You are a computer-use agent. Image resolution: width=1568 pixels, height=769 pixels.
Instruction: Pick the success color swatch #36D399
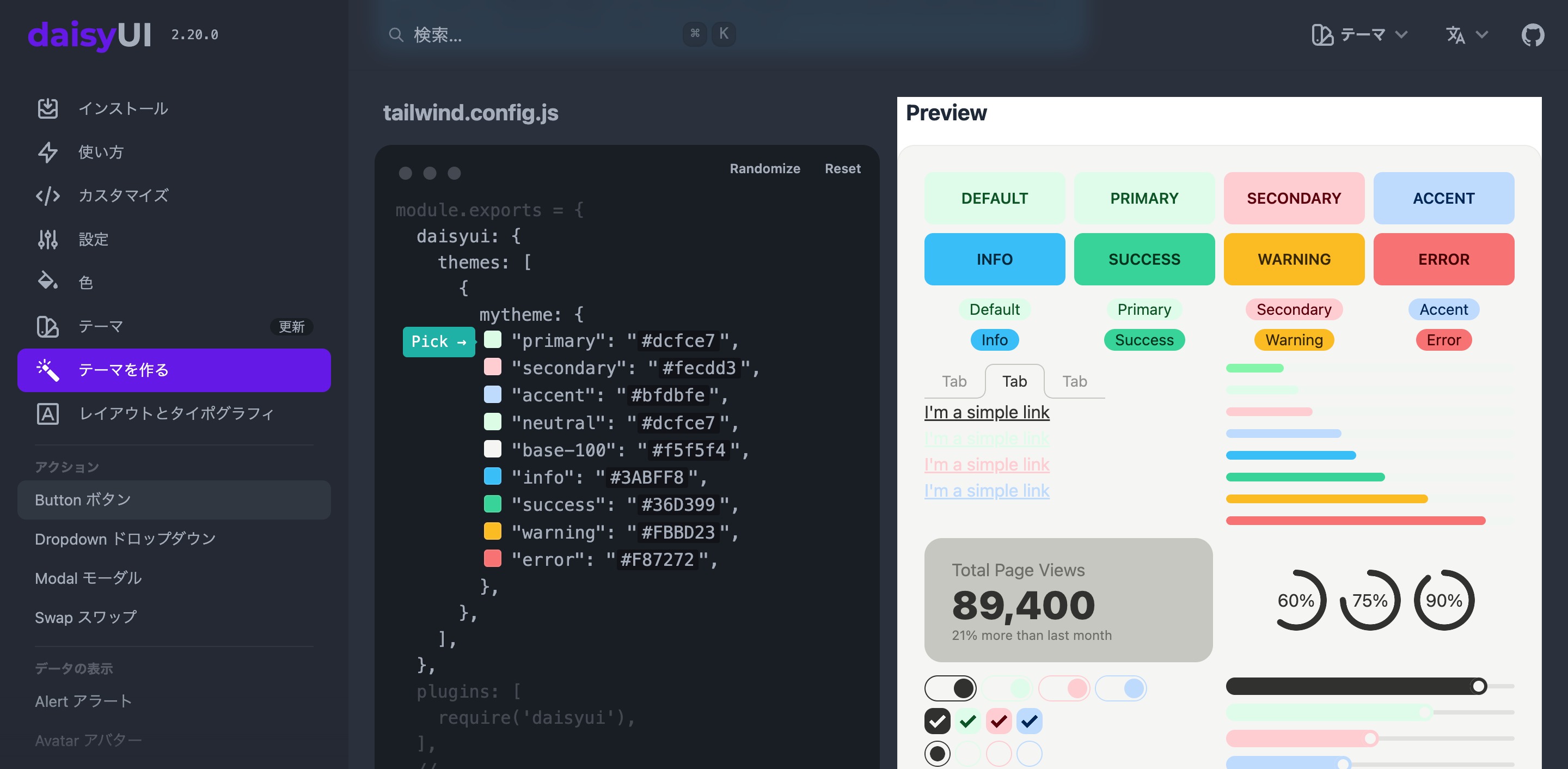[492, 504]
